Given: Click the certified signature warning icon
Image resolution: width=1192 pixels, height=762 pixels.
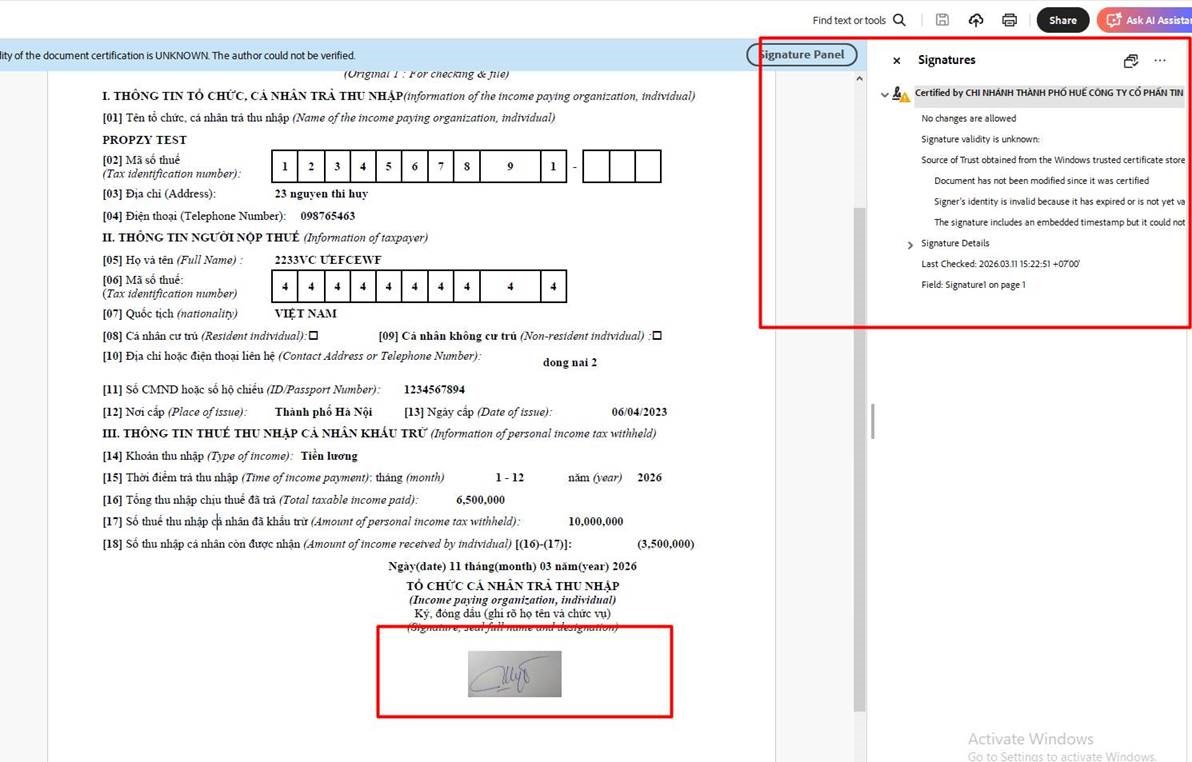Looking at the screenshot, I should coord(901,94).
